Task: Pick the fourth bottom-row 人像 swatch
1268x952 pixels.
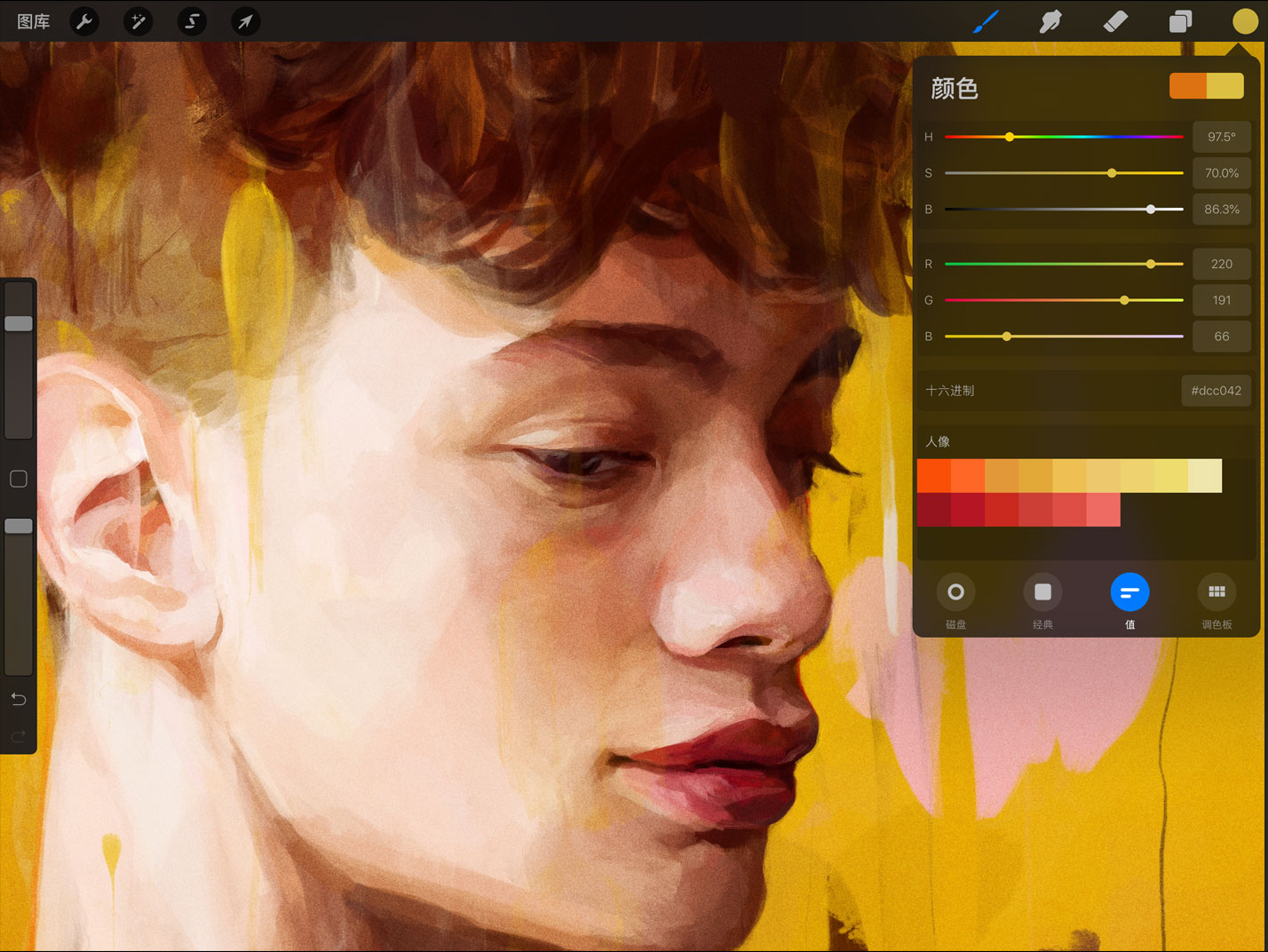Action: (1035, 510)
